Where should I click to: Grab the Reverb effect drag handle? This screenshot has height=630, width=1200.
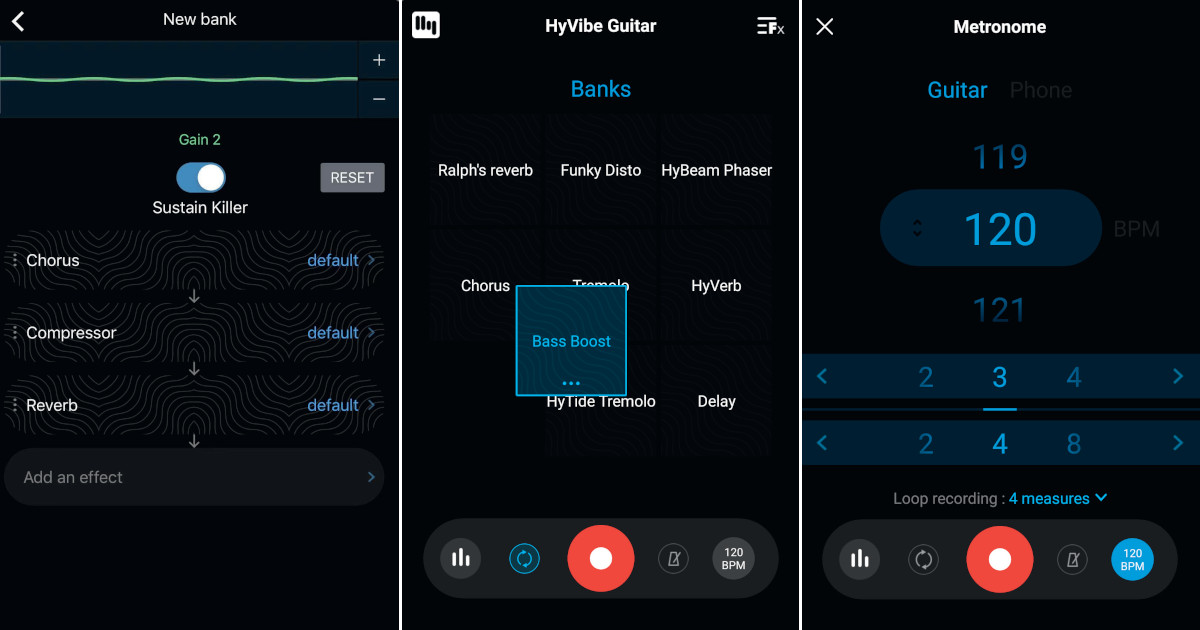click(x=15, y=405)
